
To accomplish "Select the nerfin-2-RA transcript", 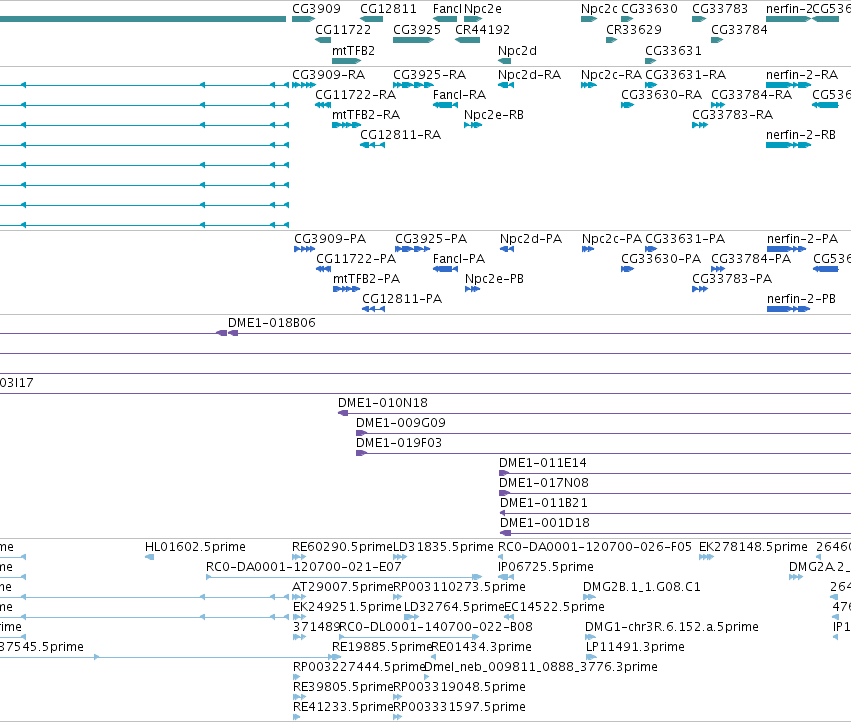I will 789,85.
